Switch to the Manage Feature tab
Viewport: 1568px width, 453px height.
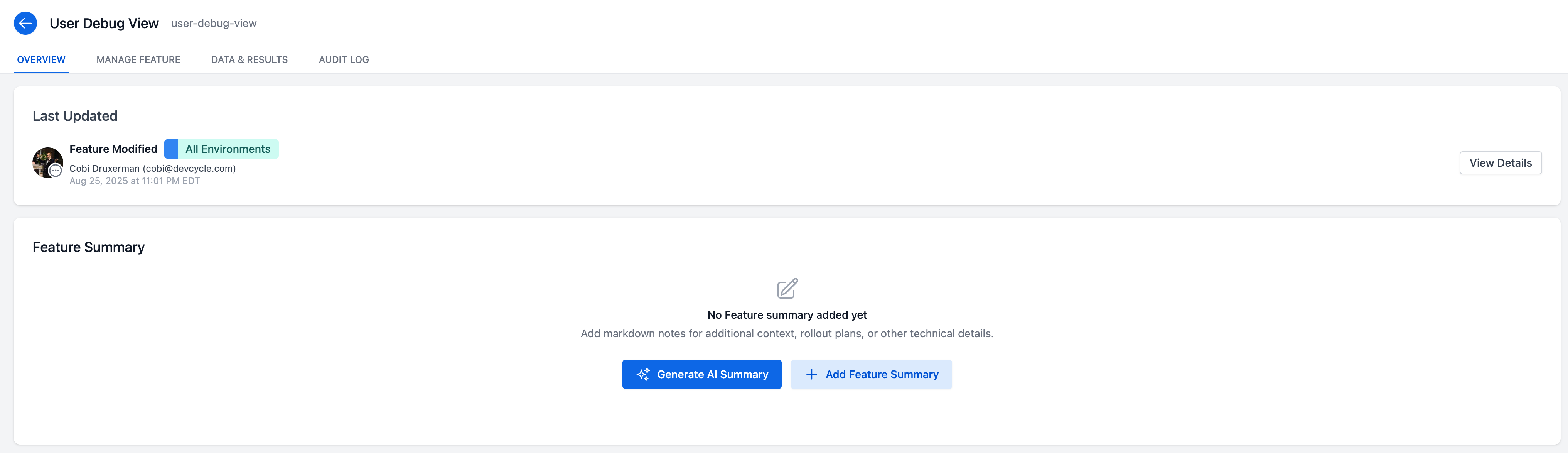138,60
